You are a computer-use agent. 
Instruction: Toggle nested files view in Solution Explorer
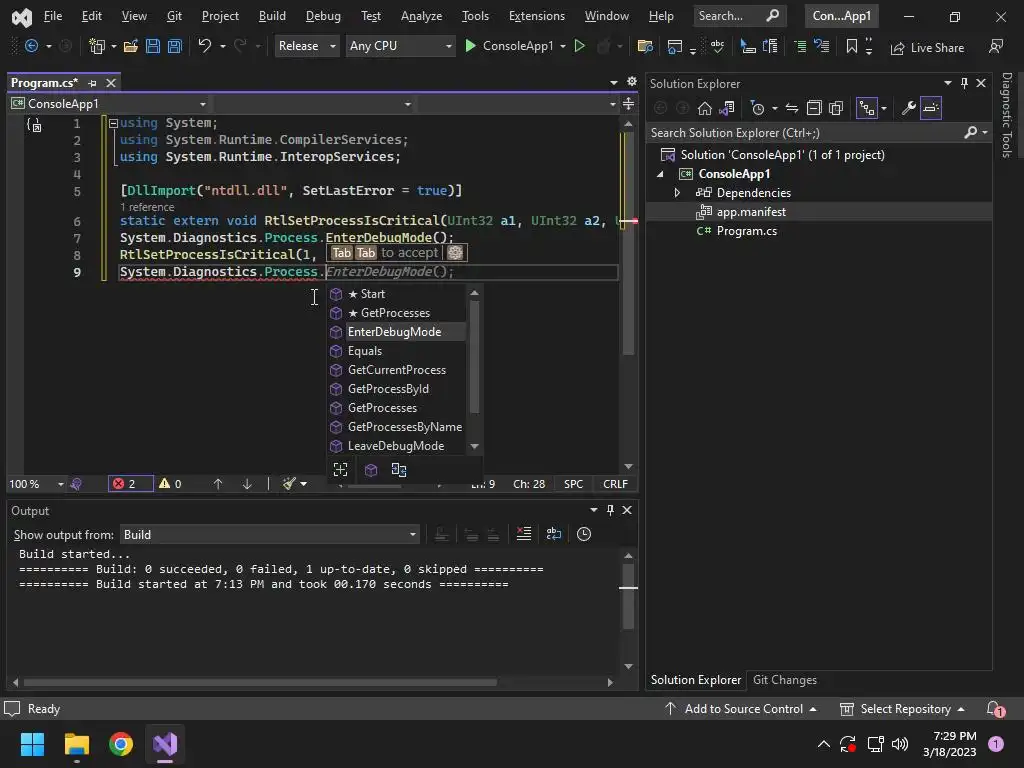(867, 108)
